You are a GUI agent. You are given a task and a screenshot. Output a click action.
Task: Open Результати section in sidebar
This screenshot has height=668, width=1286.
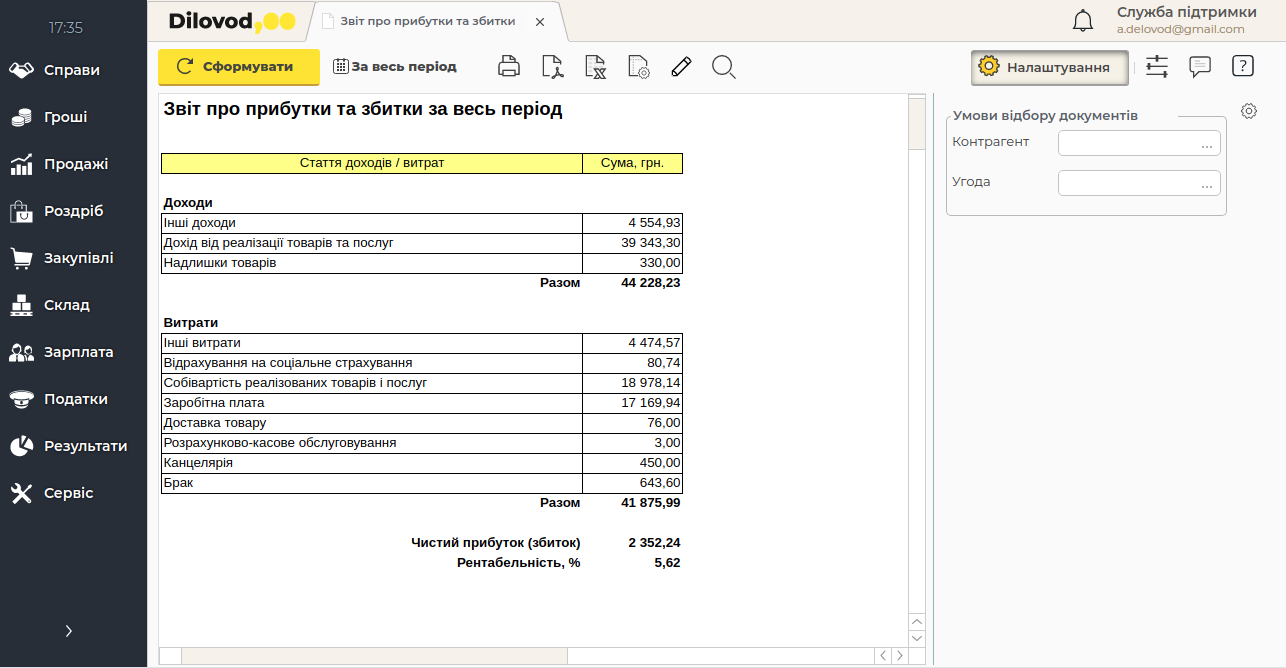(74, 446)
